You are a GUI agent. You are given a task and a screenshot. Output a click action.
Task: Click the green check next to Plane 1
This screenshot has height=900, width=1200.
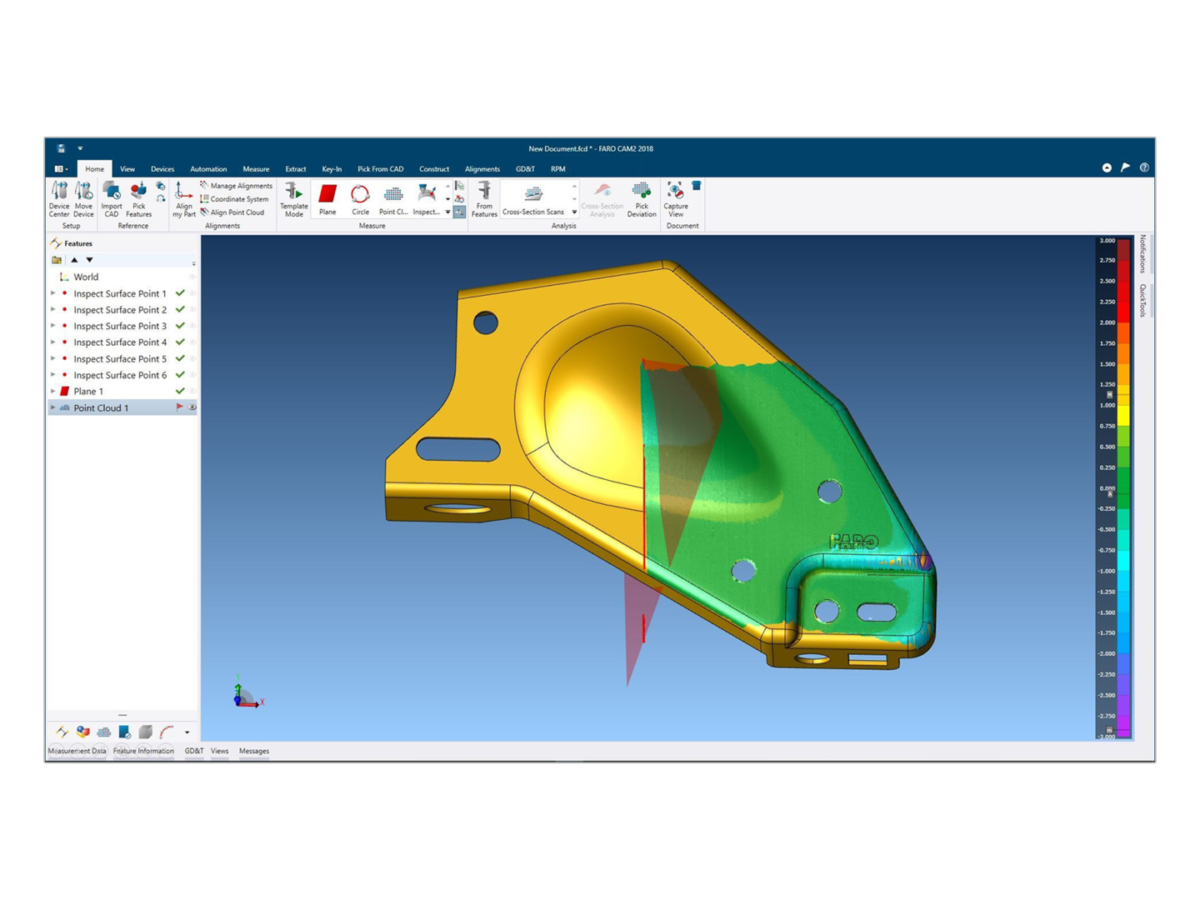pos(179,392)
